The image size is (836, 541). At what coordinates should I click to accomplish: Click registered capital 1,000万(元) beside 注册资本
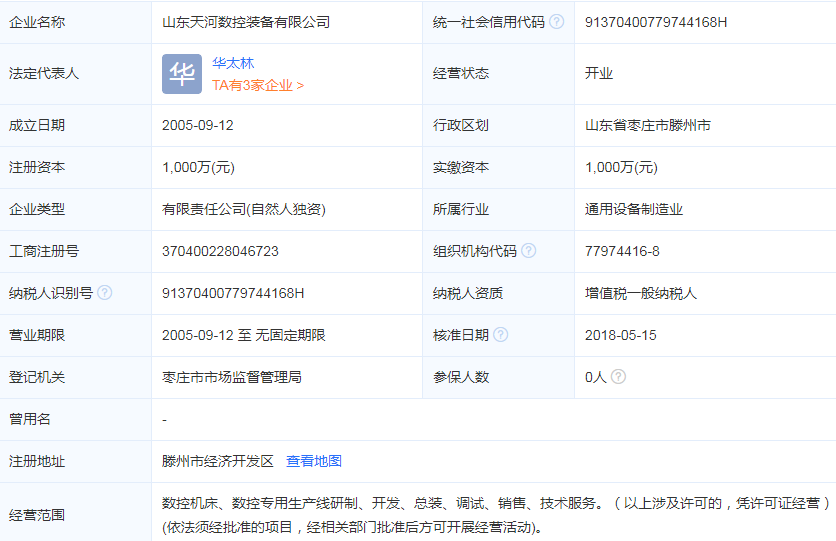pyautogui.click(x=198, y=167)
